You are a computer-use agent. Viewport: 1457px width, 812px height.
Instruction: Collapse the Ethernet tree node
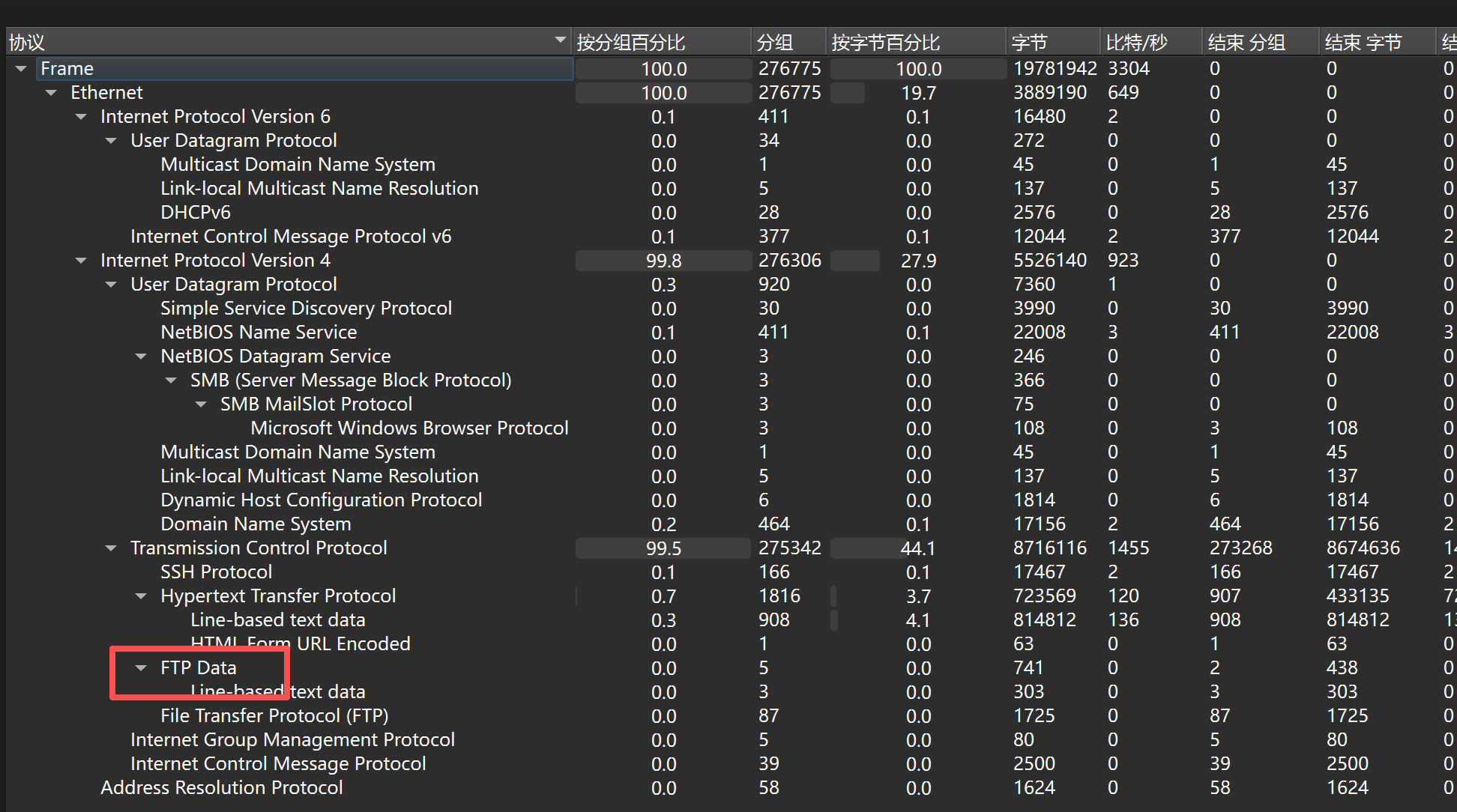coord(51,93)
